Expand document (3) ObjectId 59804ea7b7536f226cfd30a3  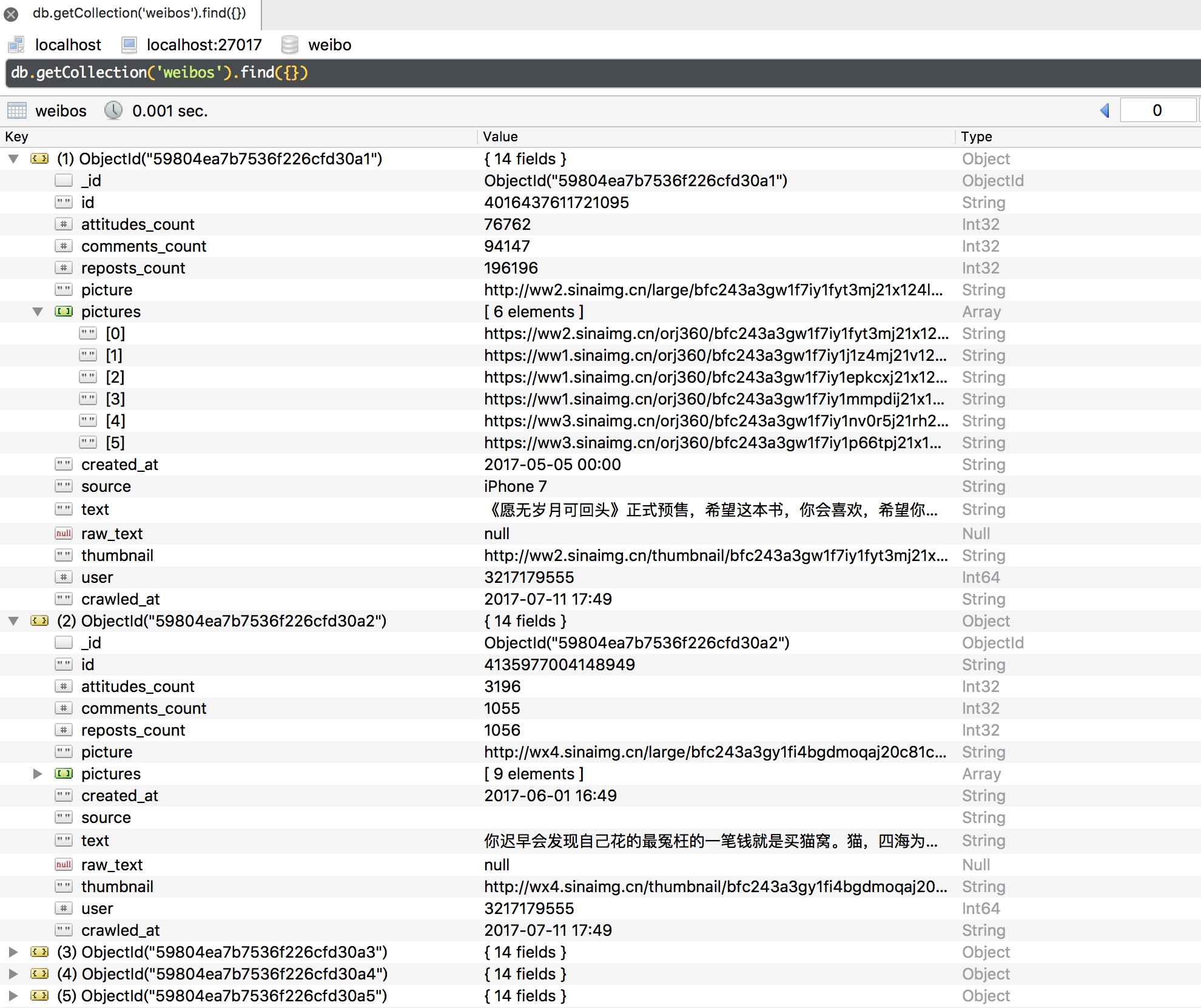[13, 952]
